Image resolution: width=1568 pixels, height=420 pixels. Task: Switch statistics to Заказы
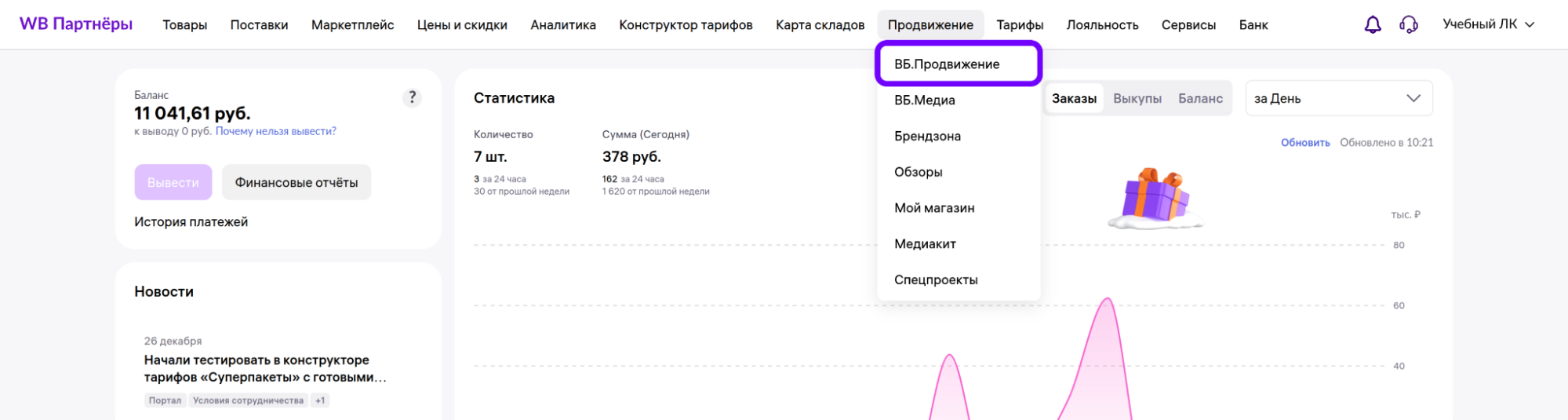(x=1074, y=99)
